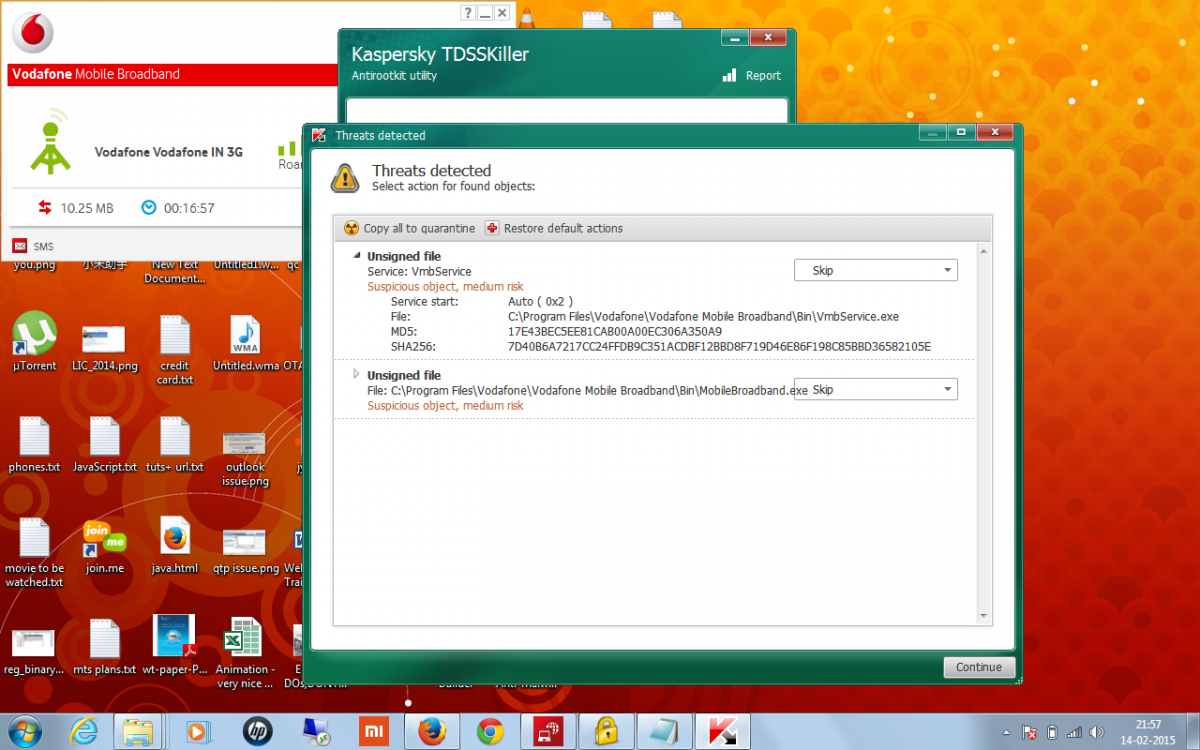1200x750 pixels.
Task: Select tuts+ url.txt desktop file
Action: coord(175,444)
